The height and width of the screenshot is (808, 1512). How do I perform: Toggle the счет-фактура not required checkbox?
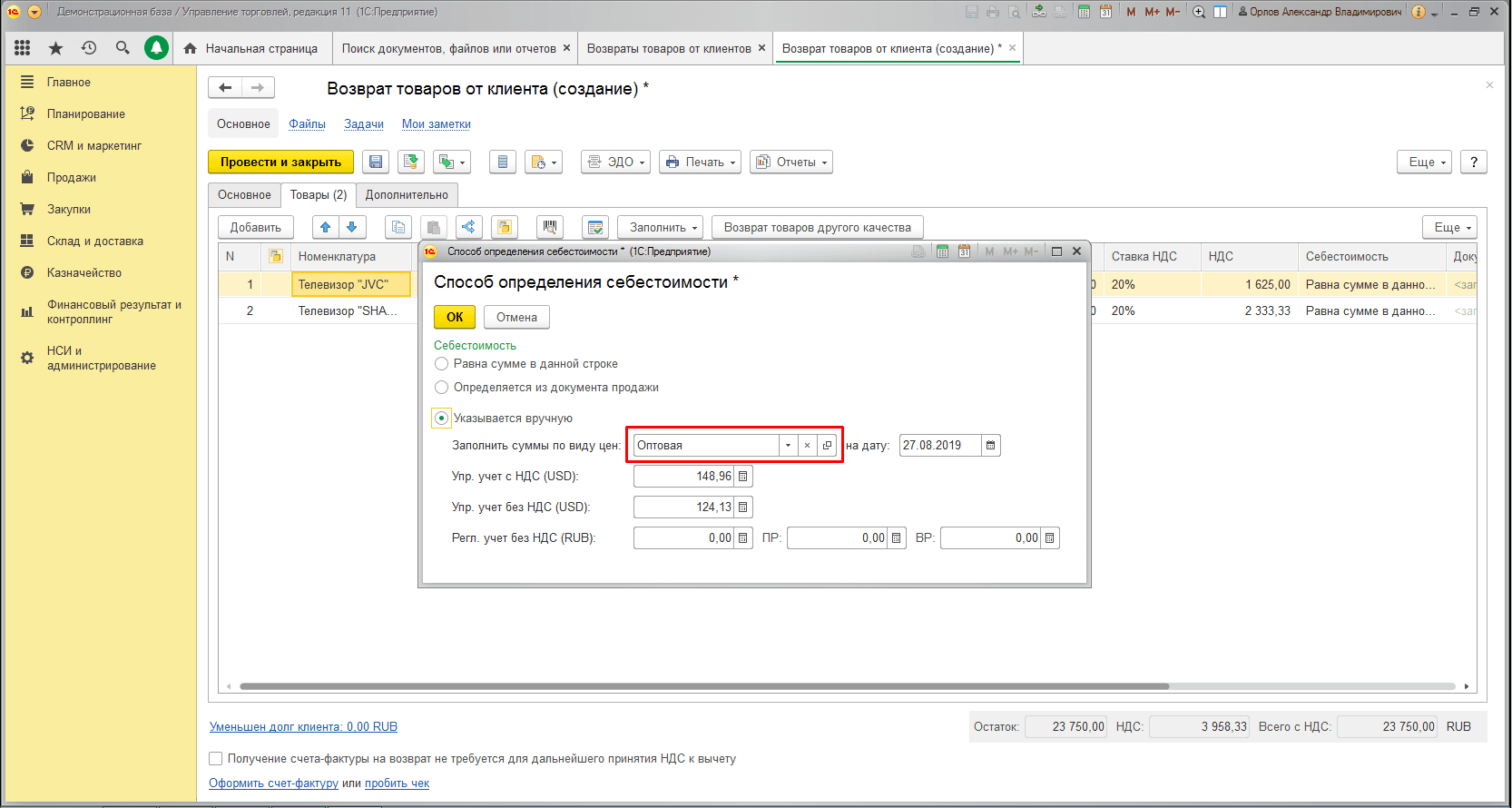216,759
